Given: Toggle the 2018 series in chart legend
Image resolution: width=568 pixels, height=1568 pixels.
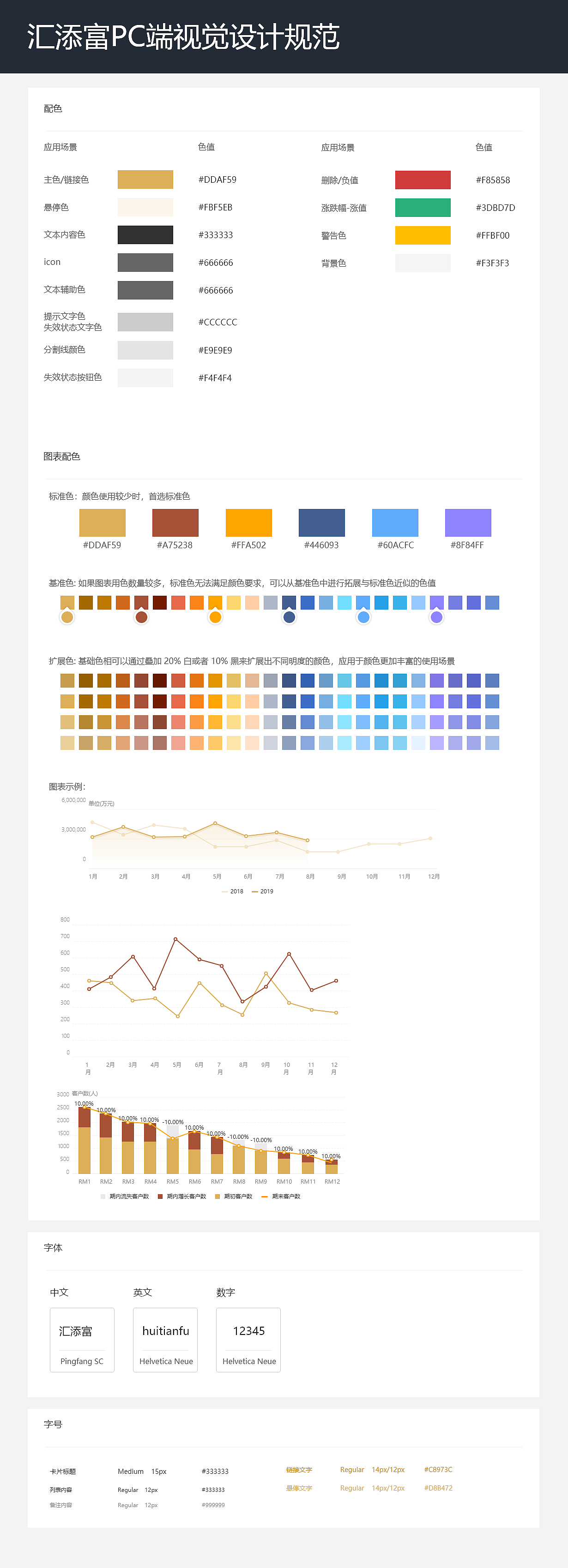Looking at the screenshot, I should tap(233, 891).
